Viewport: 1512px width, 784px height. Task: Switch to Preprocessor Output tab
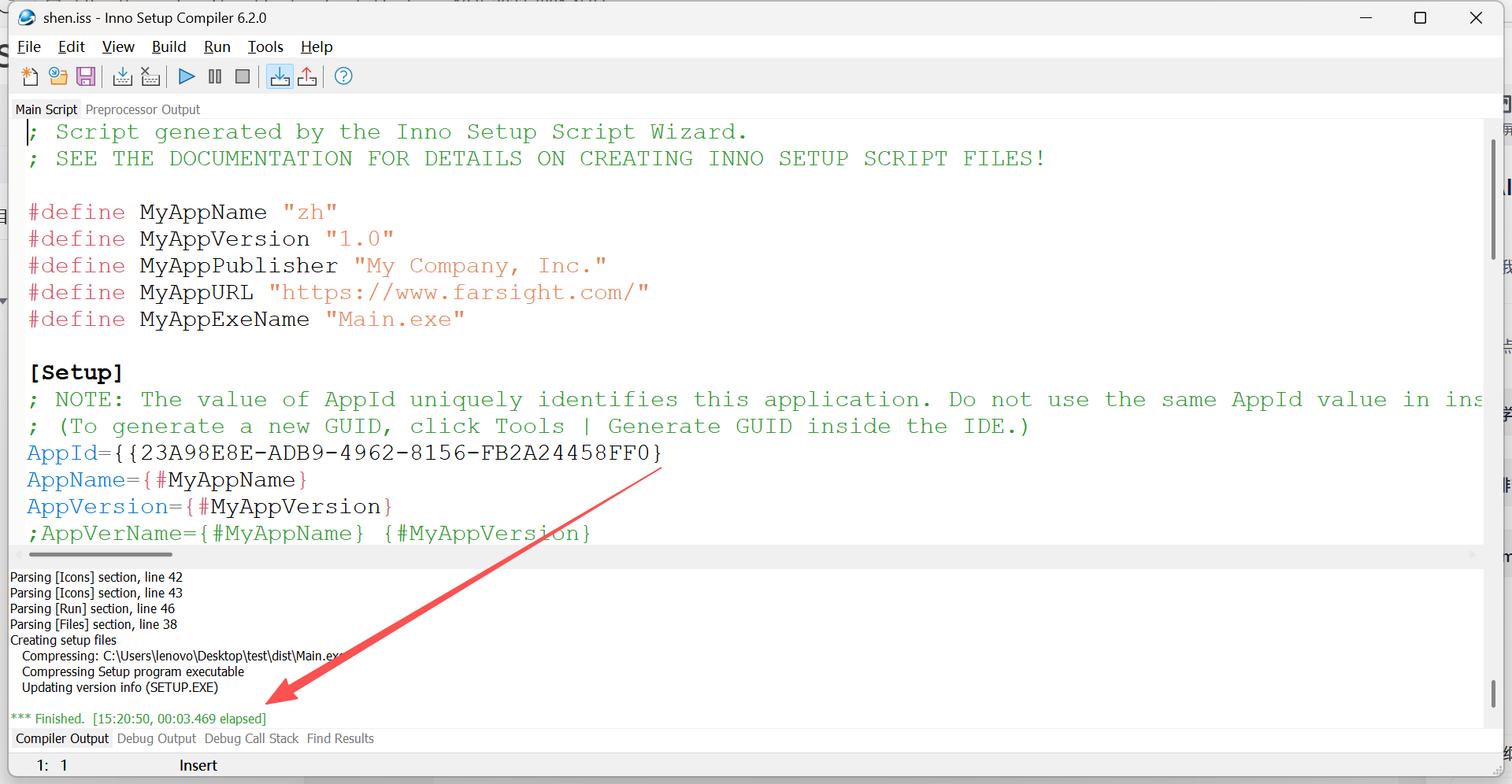point(143,109)
